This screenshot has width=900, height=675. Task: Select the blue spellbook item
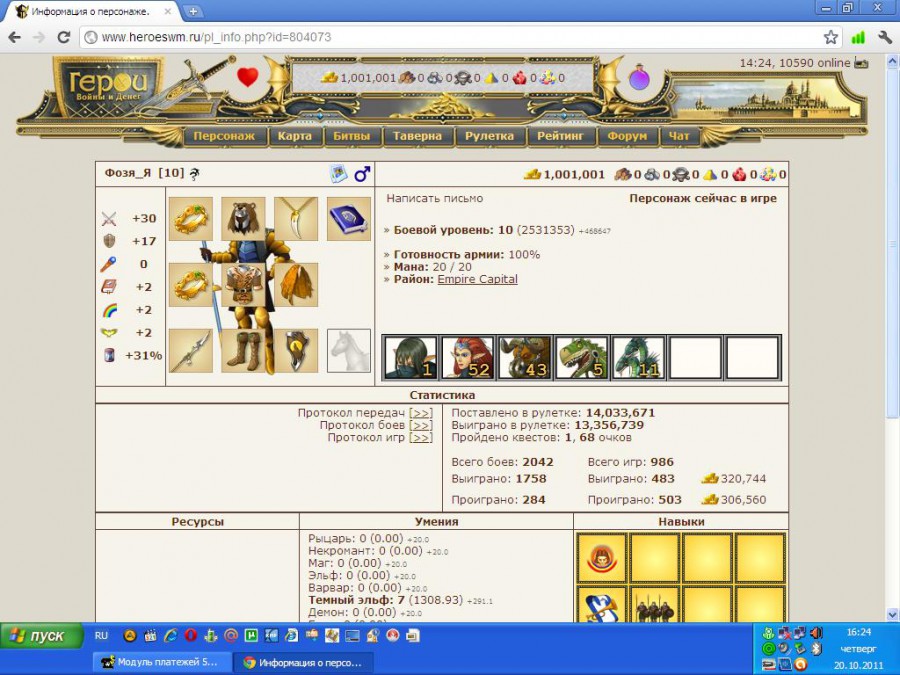click(349, 219)
